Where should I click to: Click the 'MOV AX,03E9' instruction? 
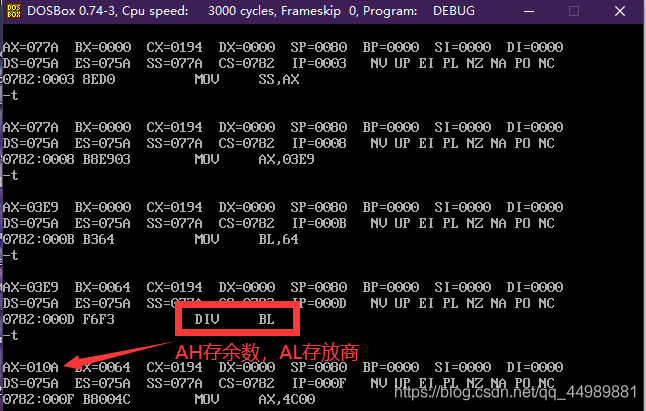pyautogui.click(x=255, y=159)
